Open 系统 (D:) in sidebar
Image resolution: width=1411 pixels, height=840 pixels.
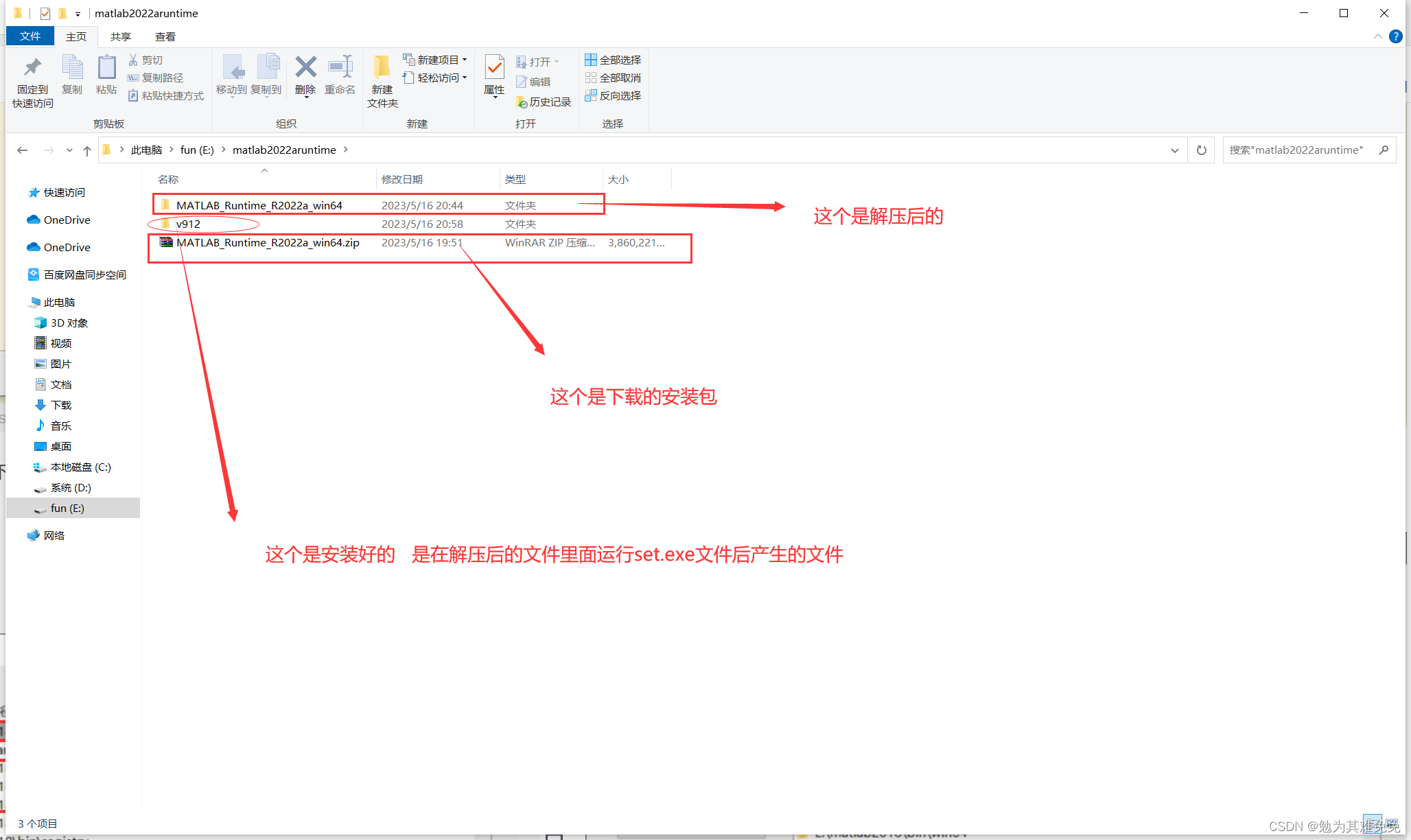tap(70, 488)
